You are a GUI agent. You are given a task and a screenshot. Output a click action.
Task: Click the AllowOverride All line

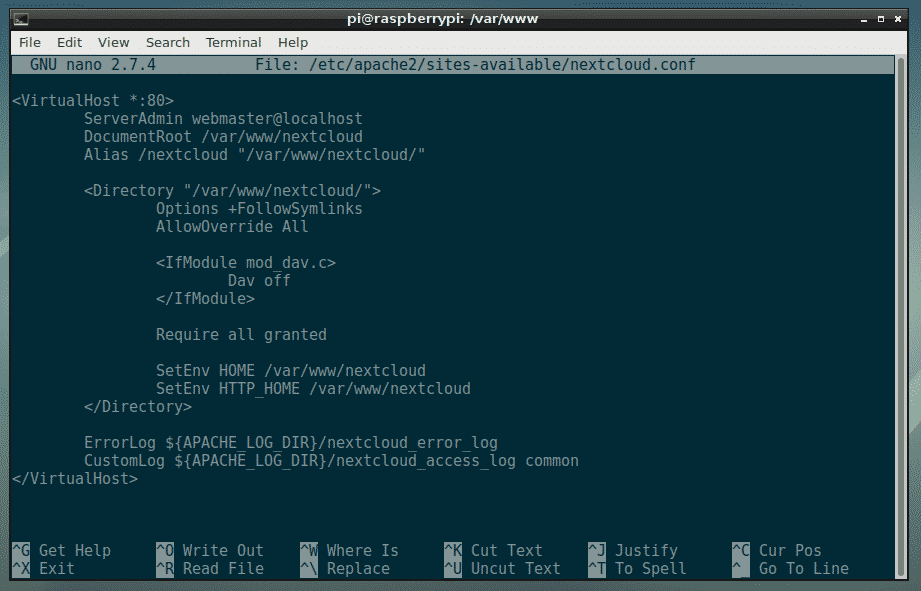coord(232,227)
